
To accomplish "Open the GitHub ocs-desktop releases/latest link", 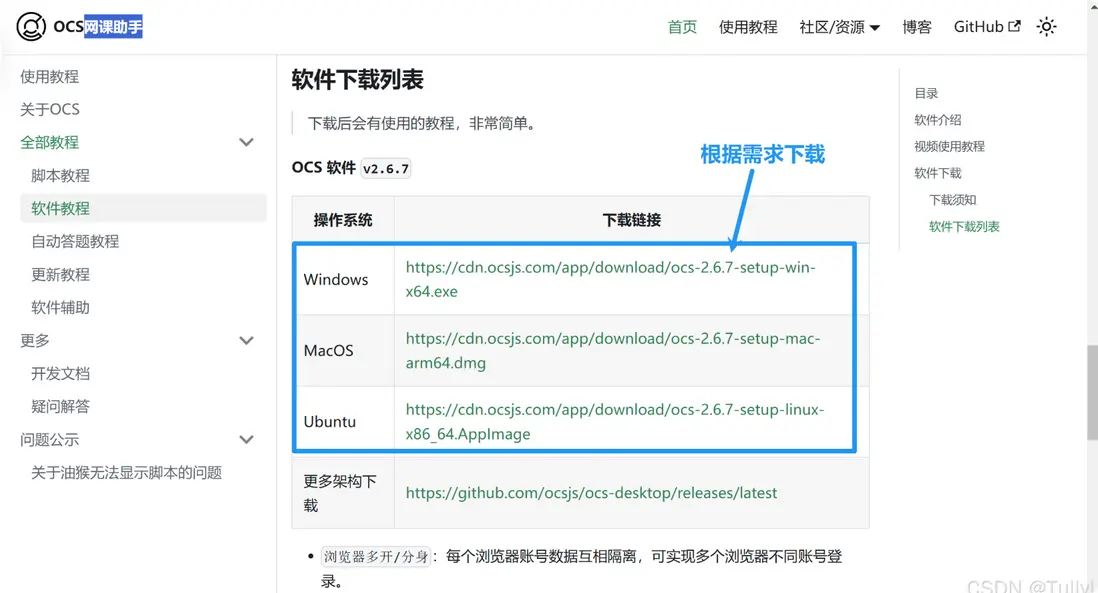I will [591, 493].
